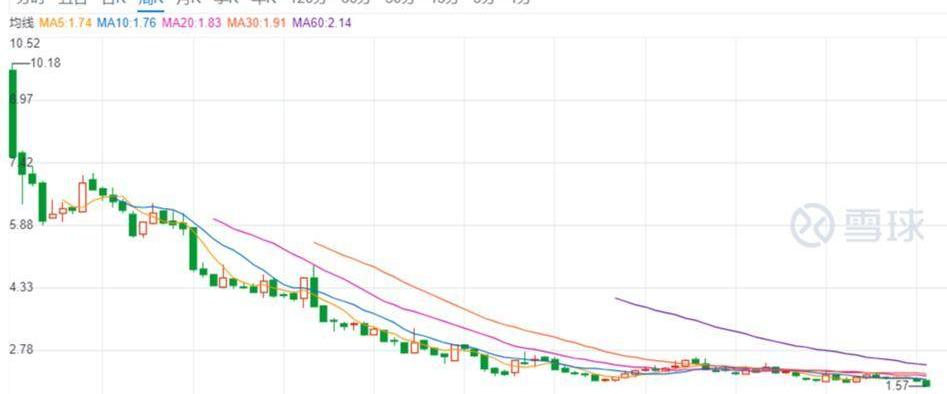The width and height of the screenshot is (947, 394).
Task: Select the MA20:1.83 legend label
Action: (192, 23)
